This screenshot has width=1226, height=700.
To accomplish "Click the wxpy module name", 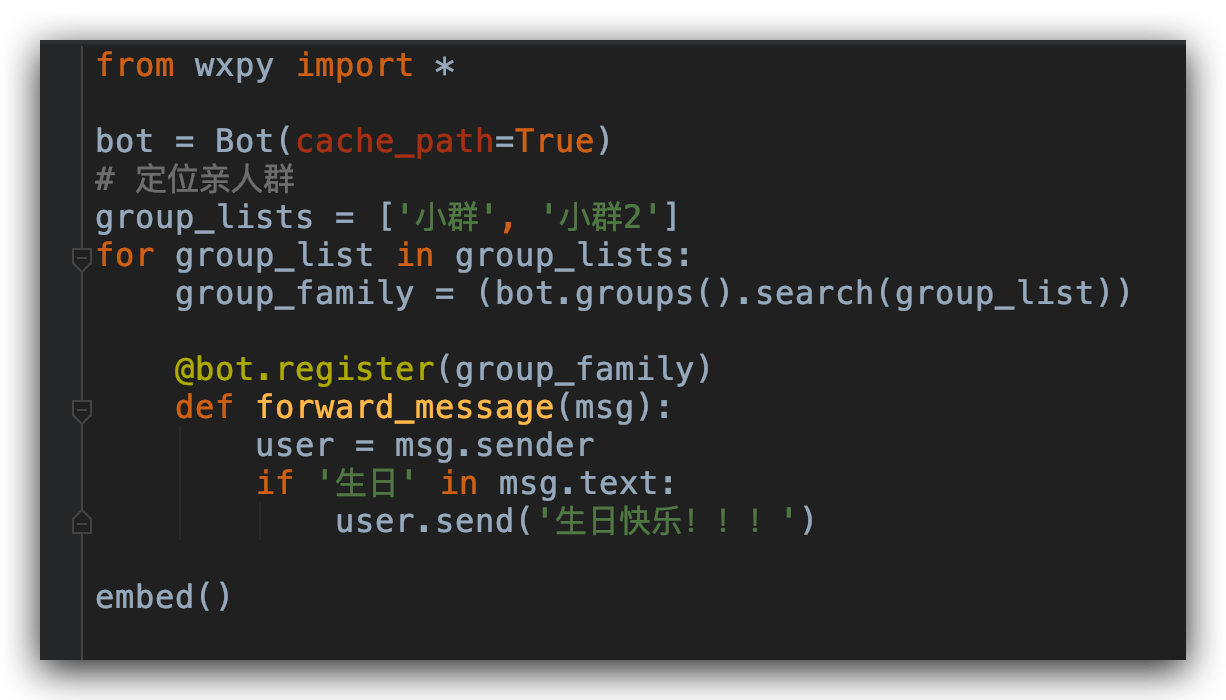I will tap(235, 68).
